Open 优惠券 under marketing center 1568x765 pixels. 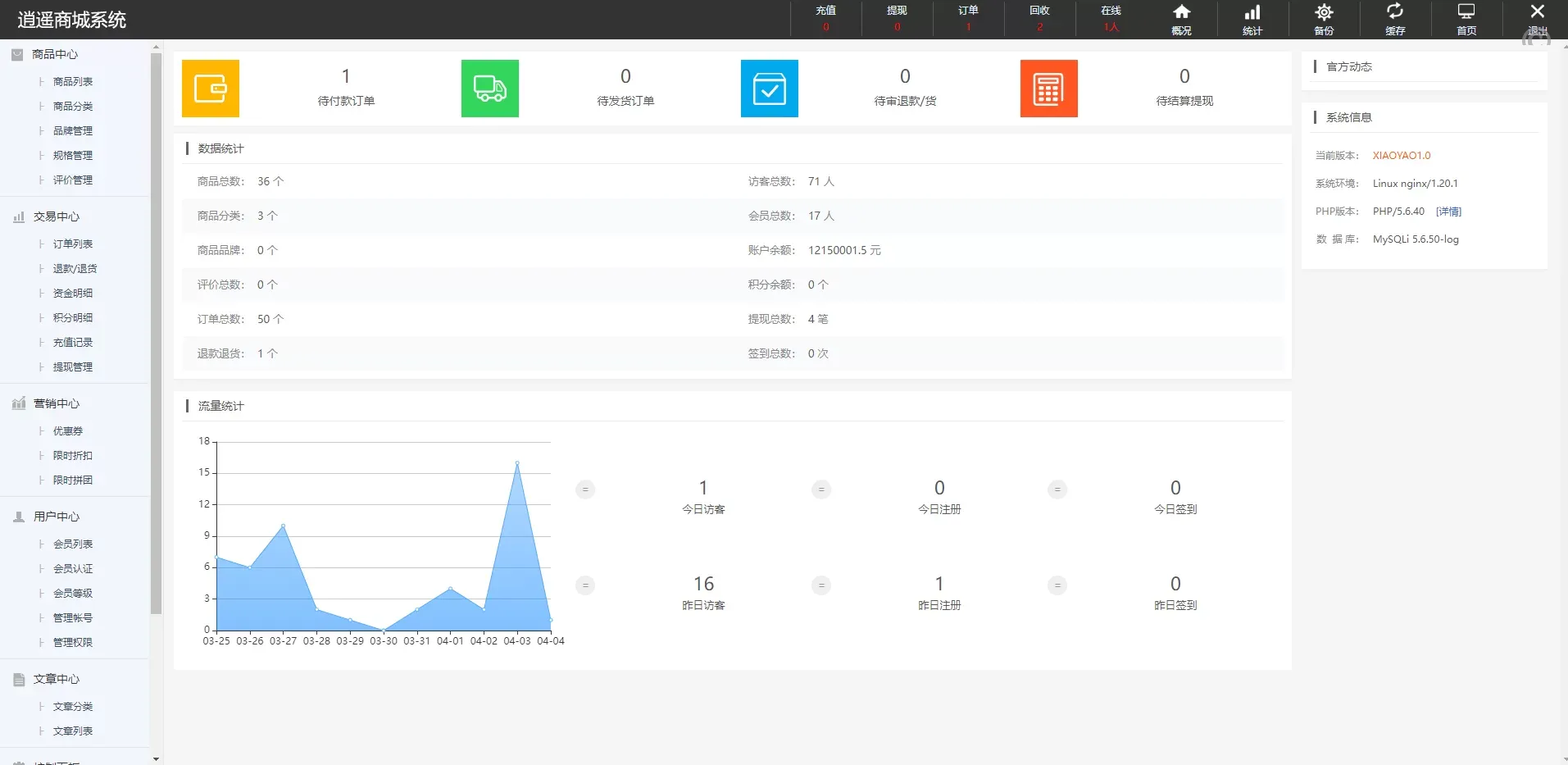click(x=68, y=431)
